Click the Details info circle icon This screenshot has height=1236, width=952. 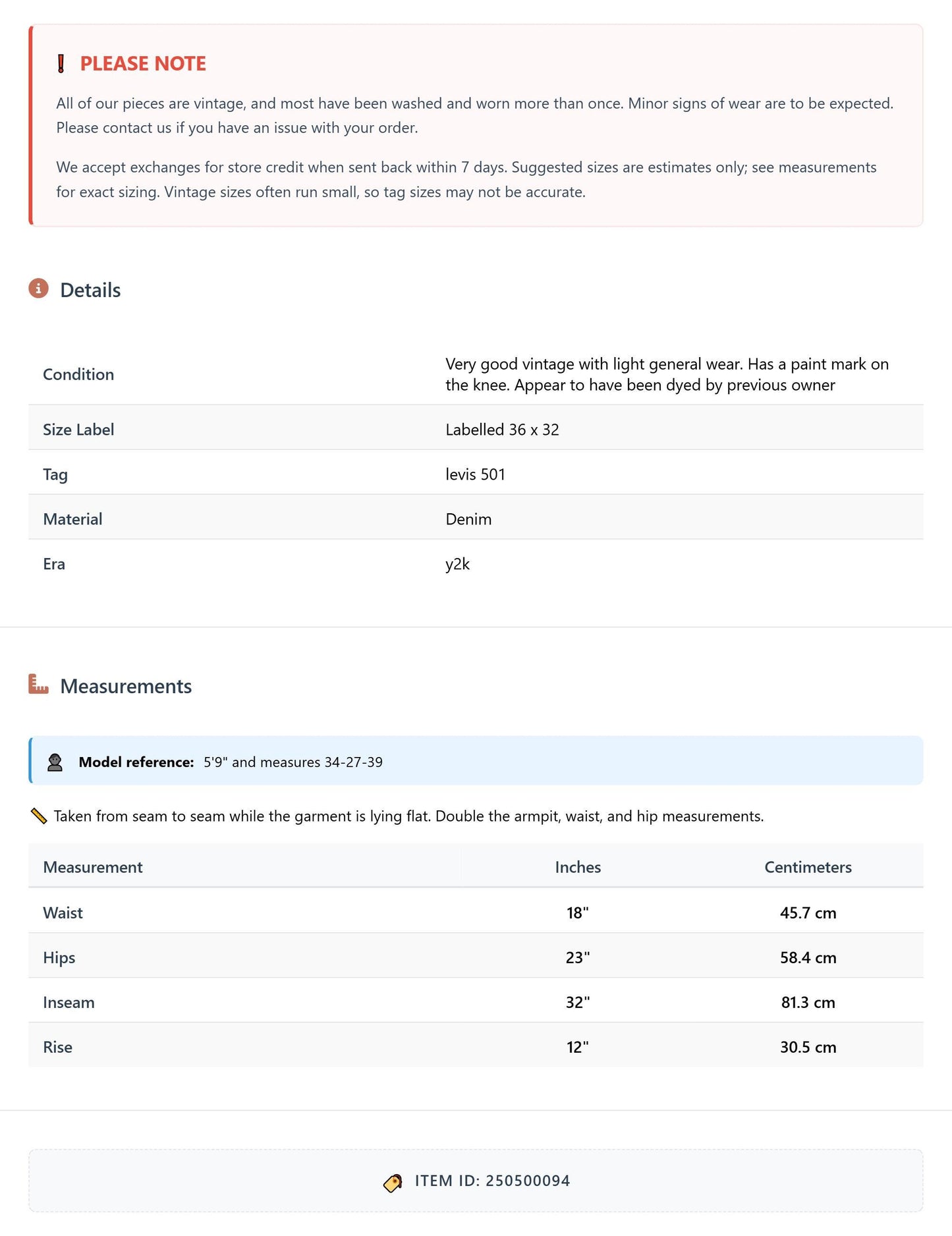pyautogui.click(x=38, y=289)
